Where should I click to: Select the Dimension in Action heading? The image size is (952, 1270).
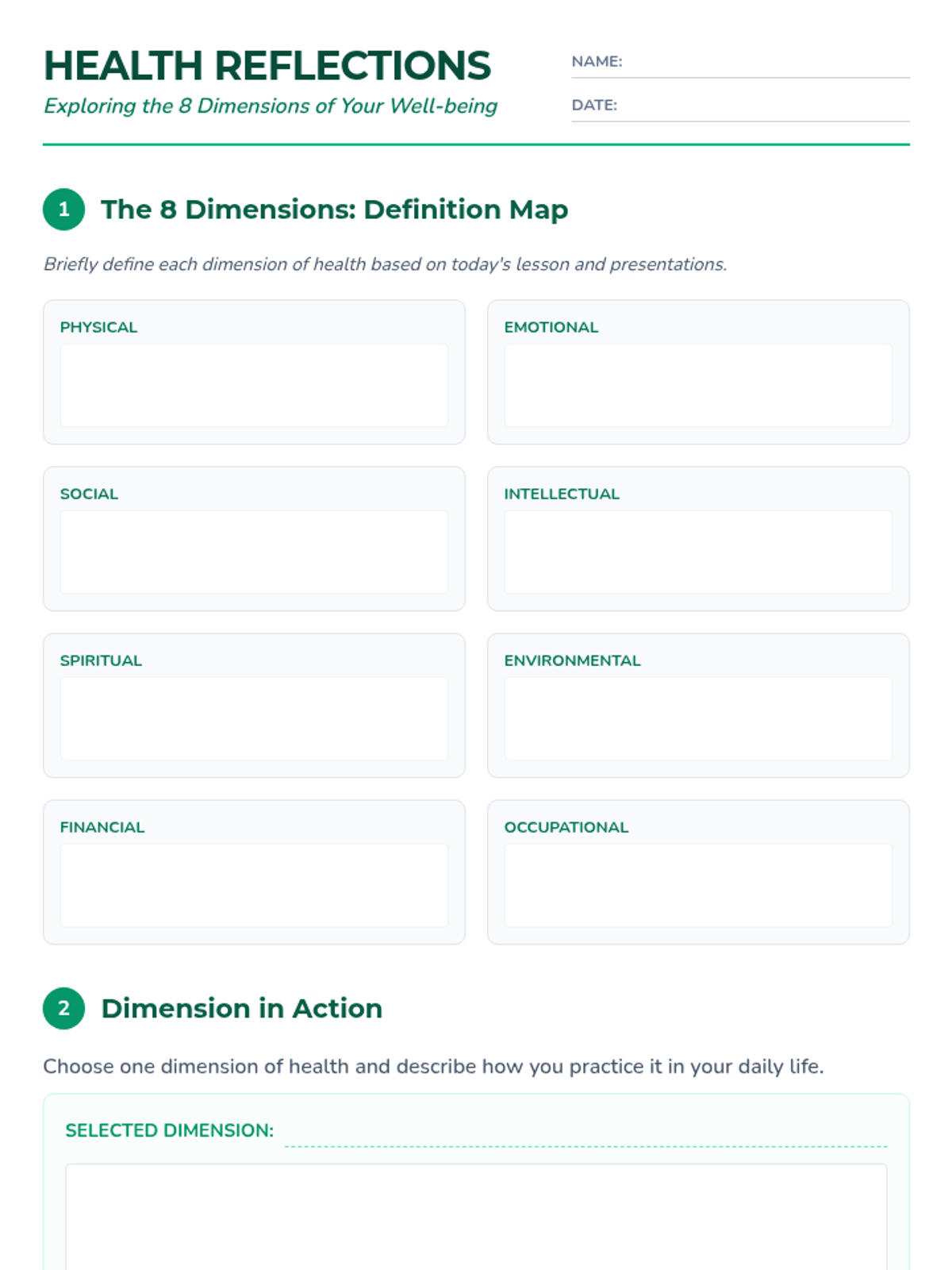click(242, 1008)
